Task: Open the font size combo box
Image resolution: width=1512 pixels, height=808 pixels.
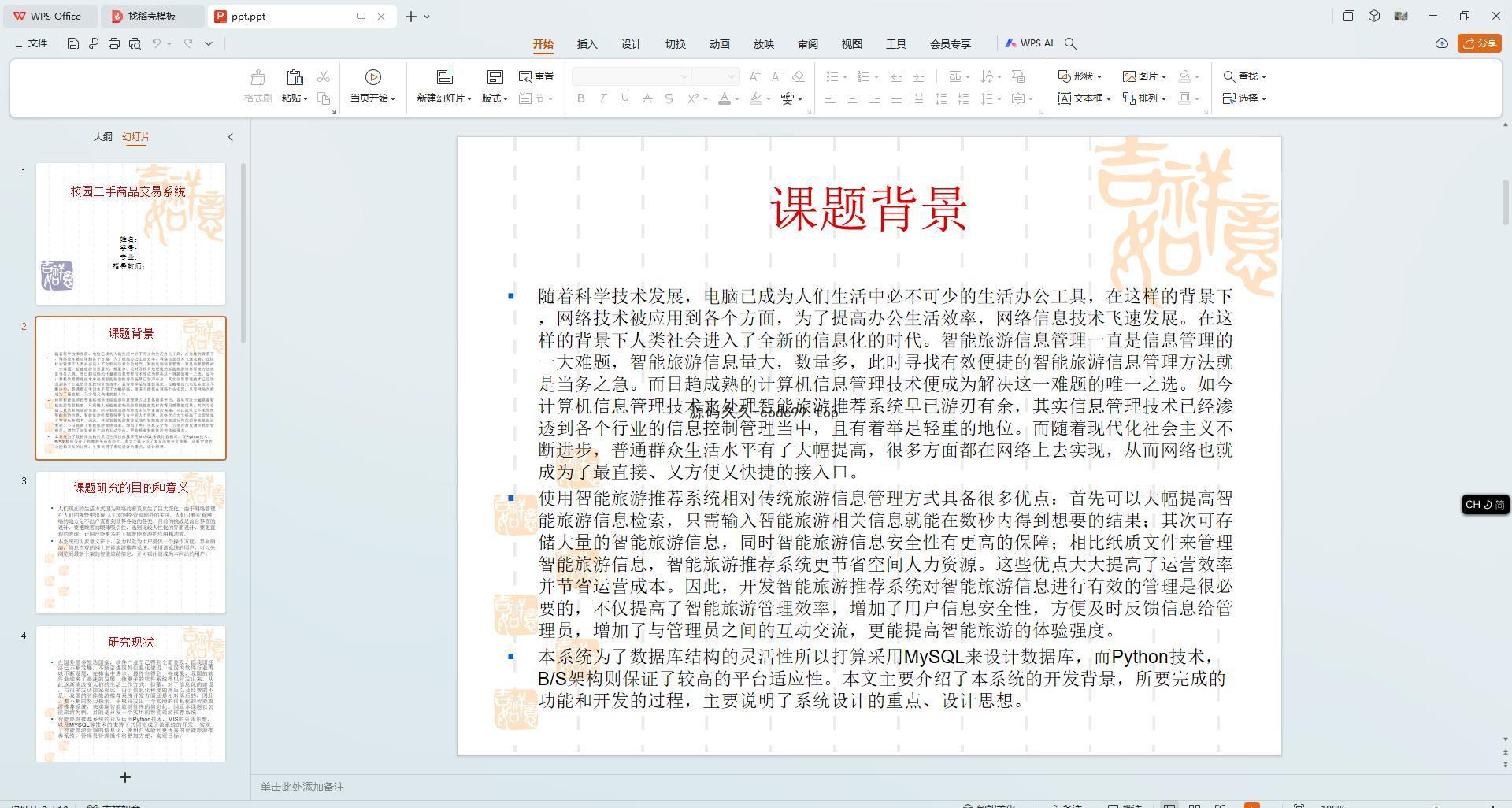Action: 716,76
